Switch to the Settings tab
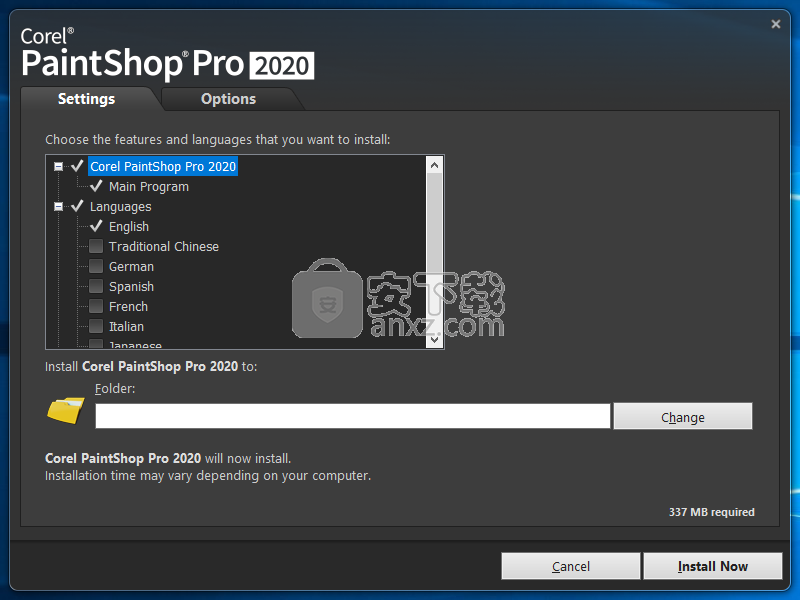800x600 pixels. [86, 99]
